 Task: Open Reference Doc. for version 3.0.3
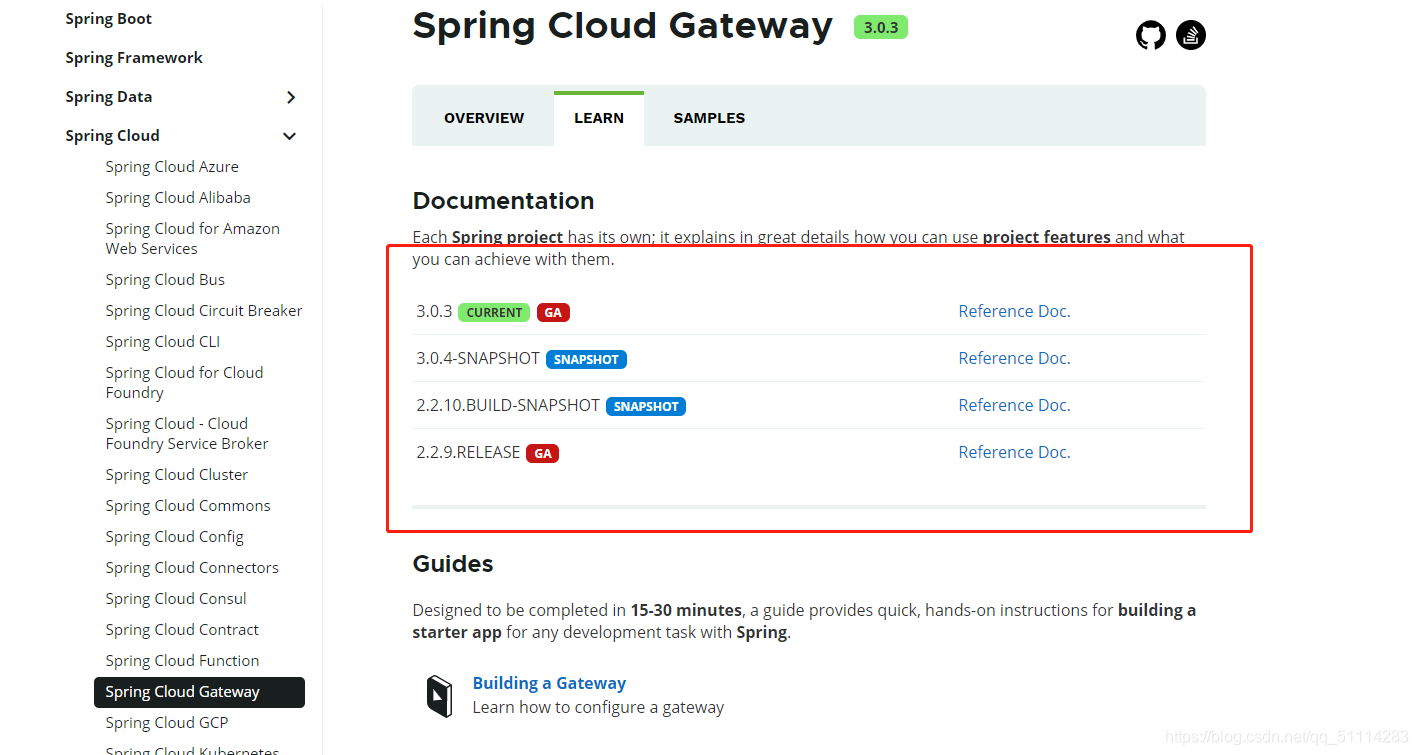click(1014, 311)
